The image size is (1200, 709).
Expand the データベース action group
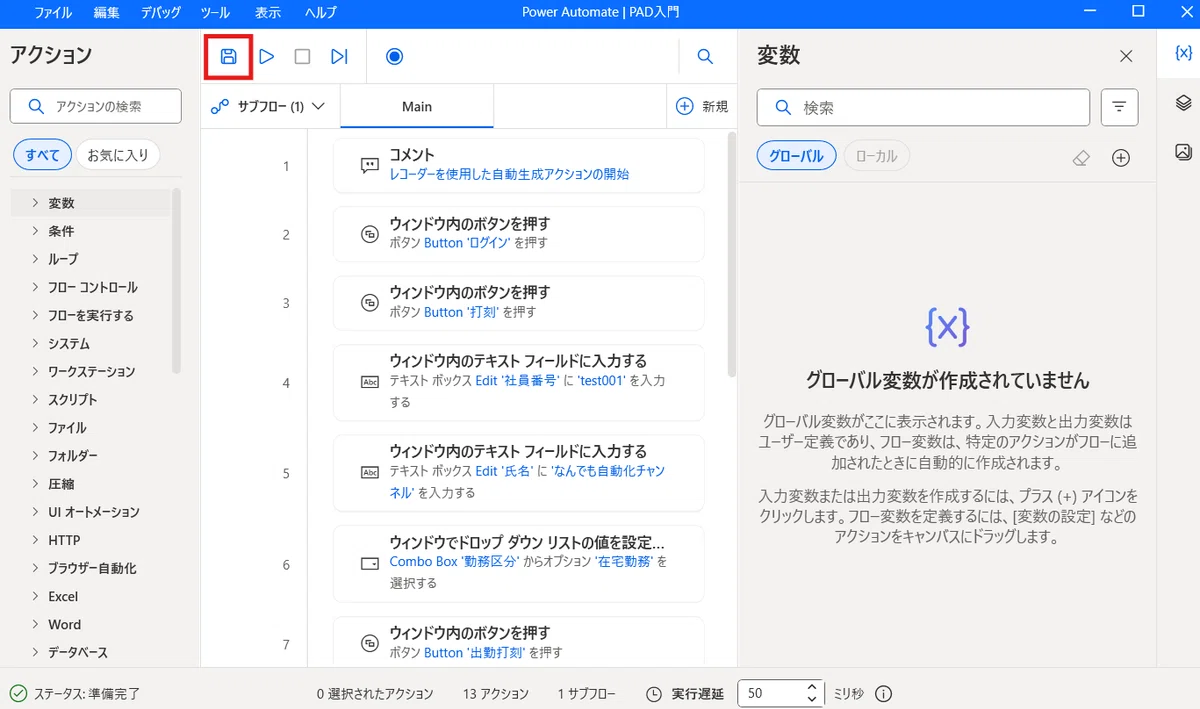[35, 652]
